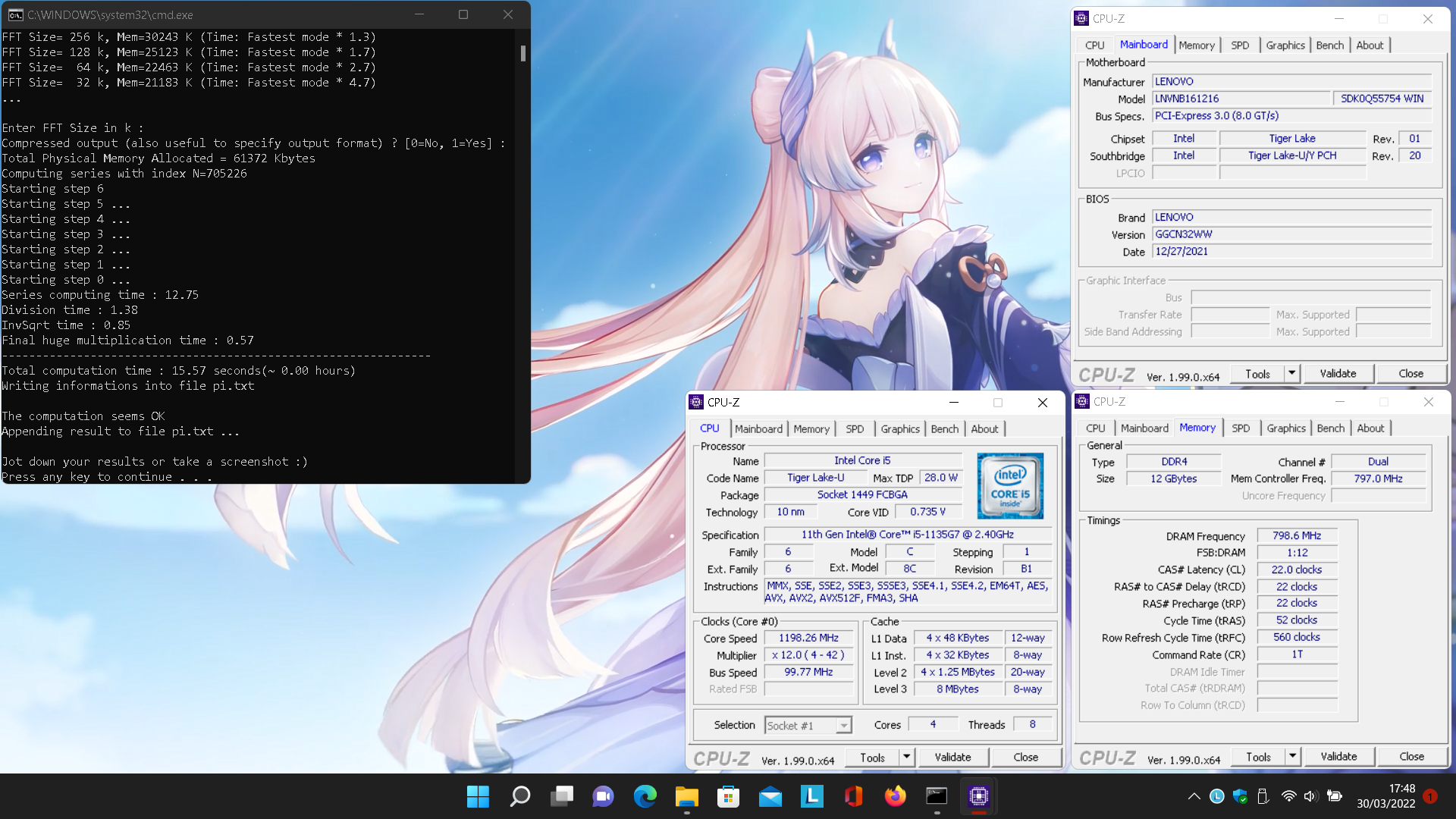Click Close button in CPU window
This screenshot has width=1456, height=819.
1025,757
